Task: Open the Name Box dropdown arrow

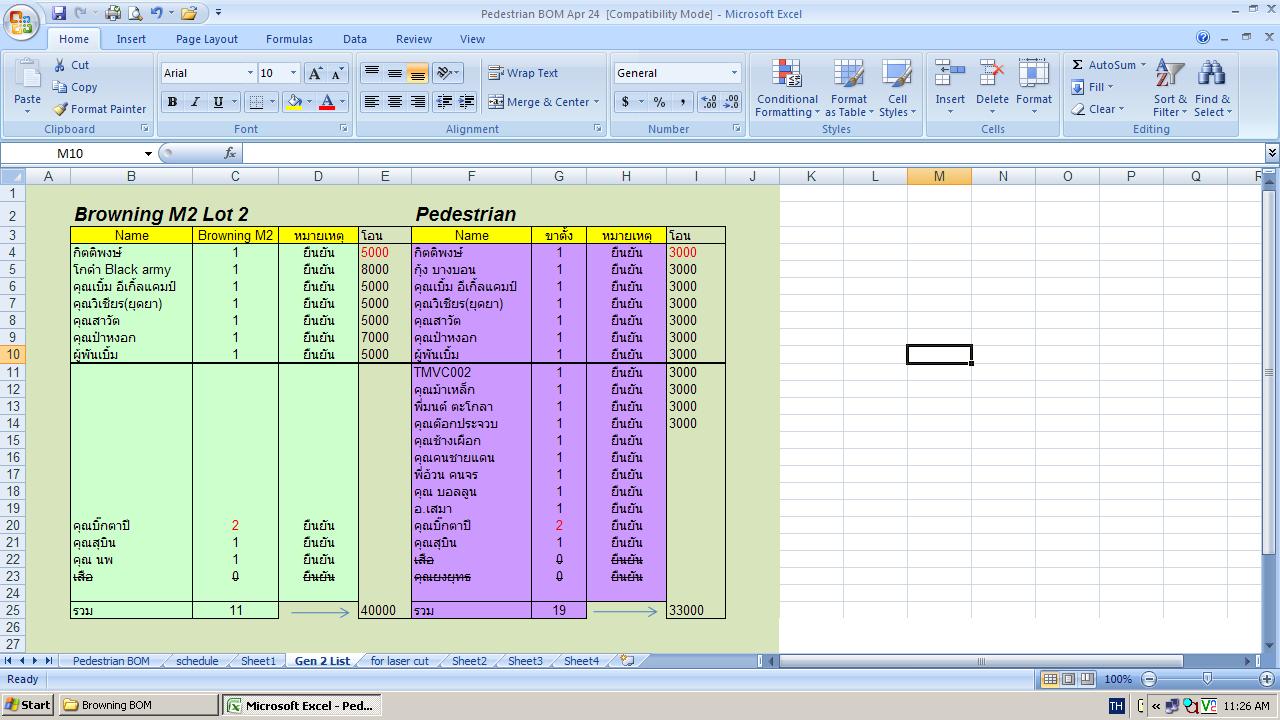Action: click(x=148, y=154)
